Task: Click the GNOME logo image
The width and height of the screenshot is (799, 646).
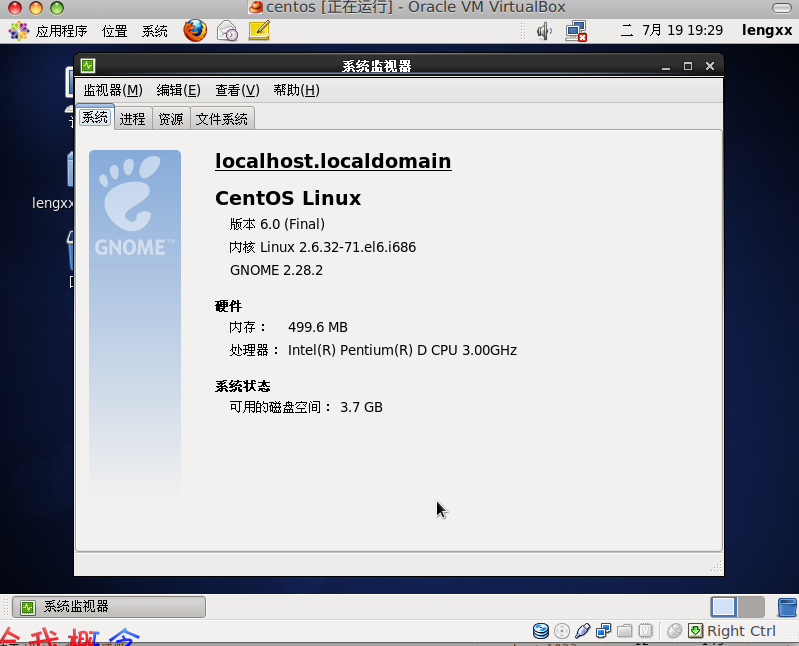Action: (135, 323)
